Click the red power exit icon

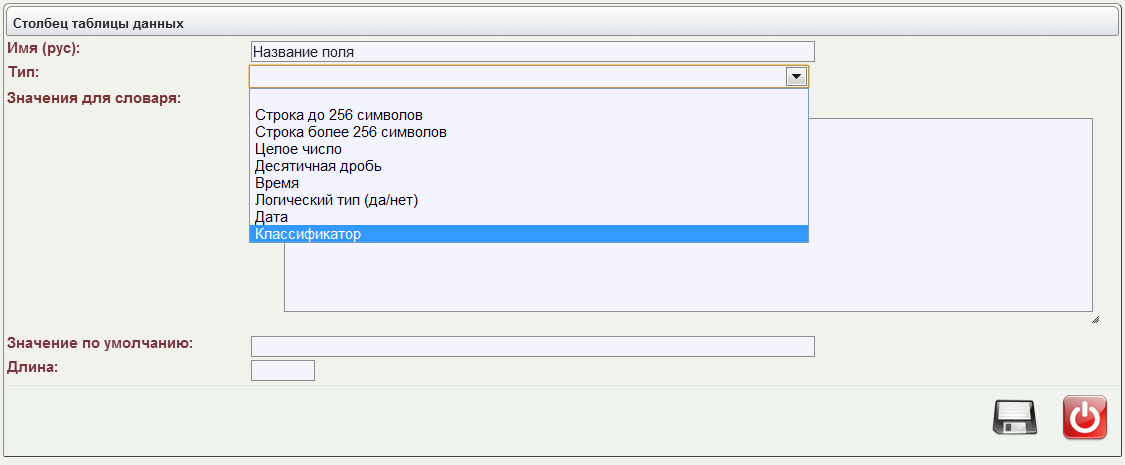pos(1084,417)
